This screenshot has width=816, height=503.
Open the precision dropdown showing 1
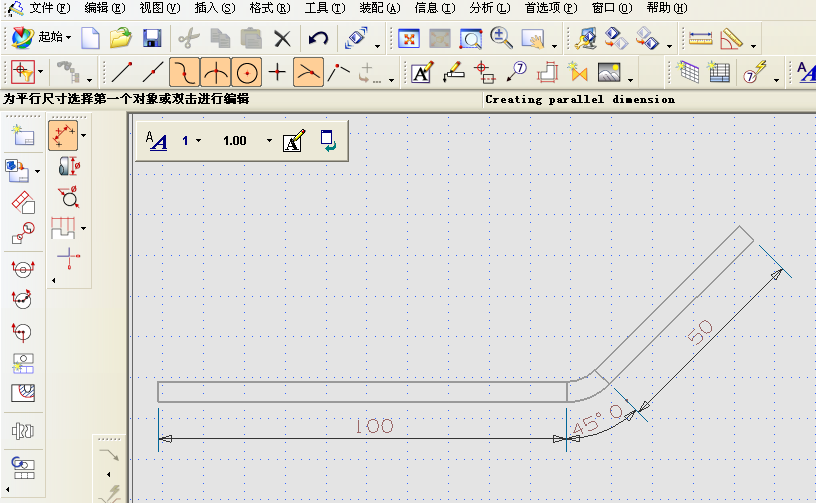click(x=191, y=141)
